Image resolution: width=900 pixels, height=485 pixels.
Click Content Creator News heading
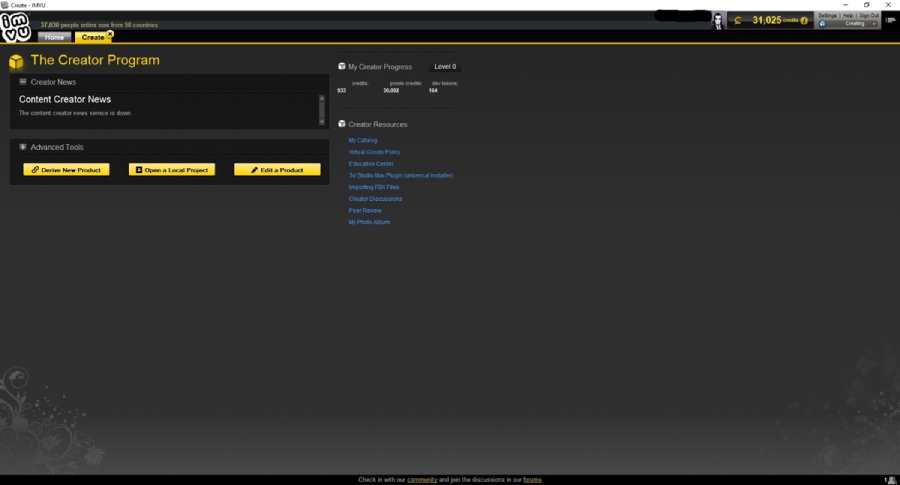65,99
